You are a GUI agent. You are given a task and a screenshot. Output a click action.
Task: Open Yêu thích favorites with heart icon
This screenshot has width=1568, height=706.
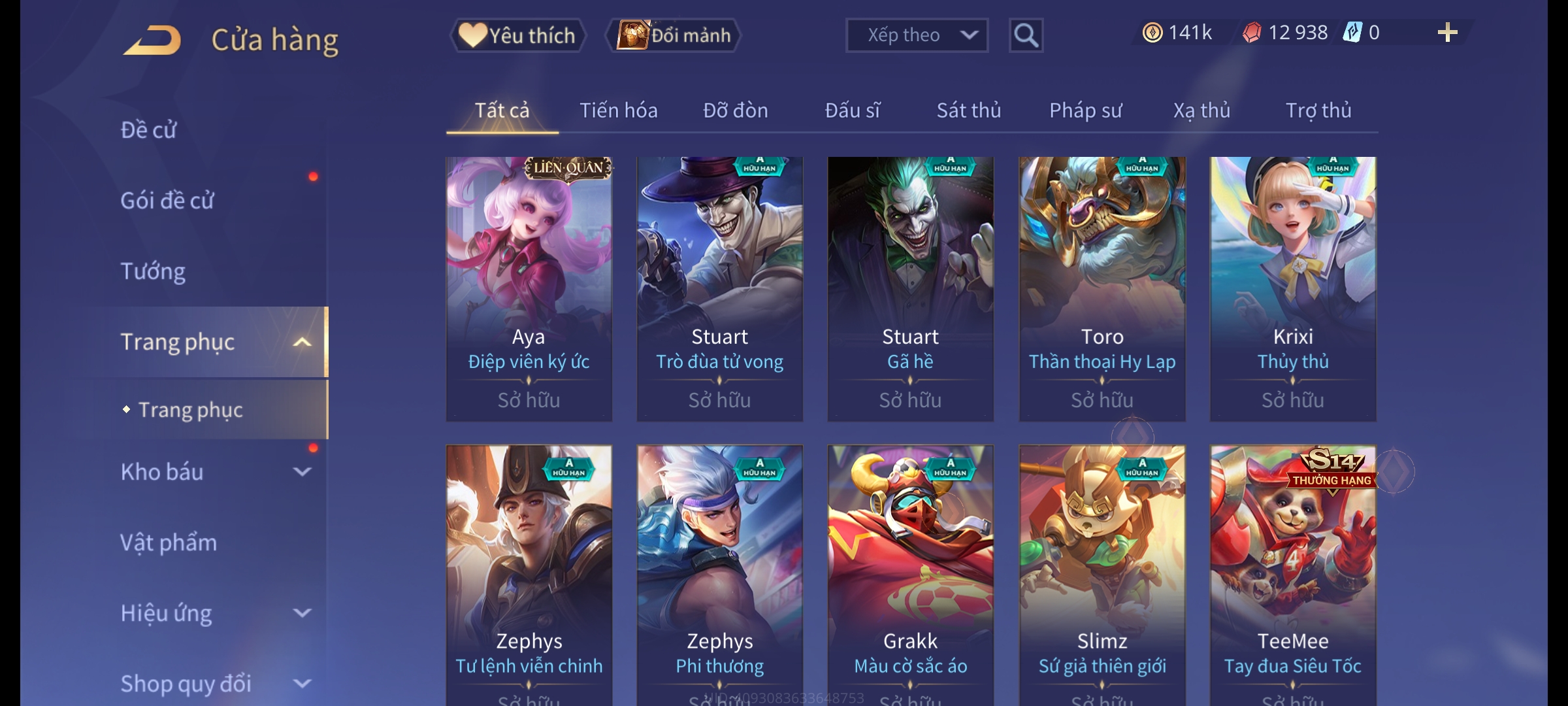tap(517, 35)
